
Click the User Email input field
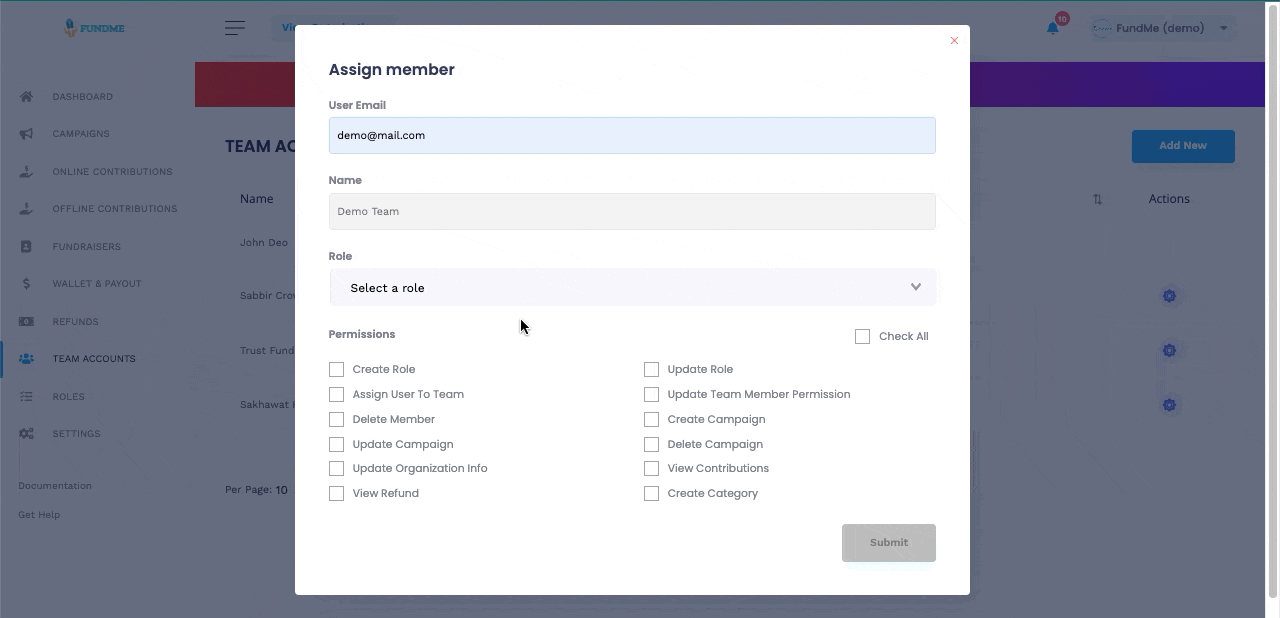(632, 135)
